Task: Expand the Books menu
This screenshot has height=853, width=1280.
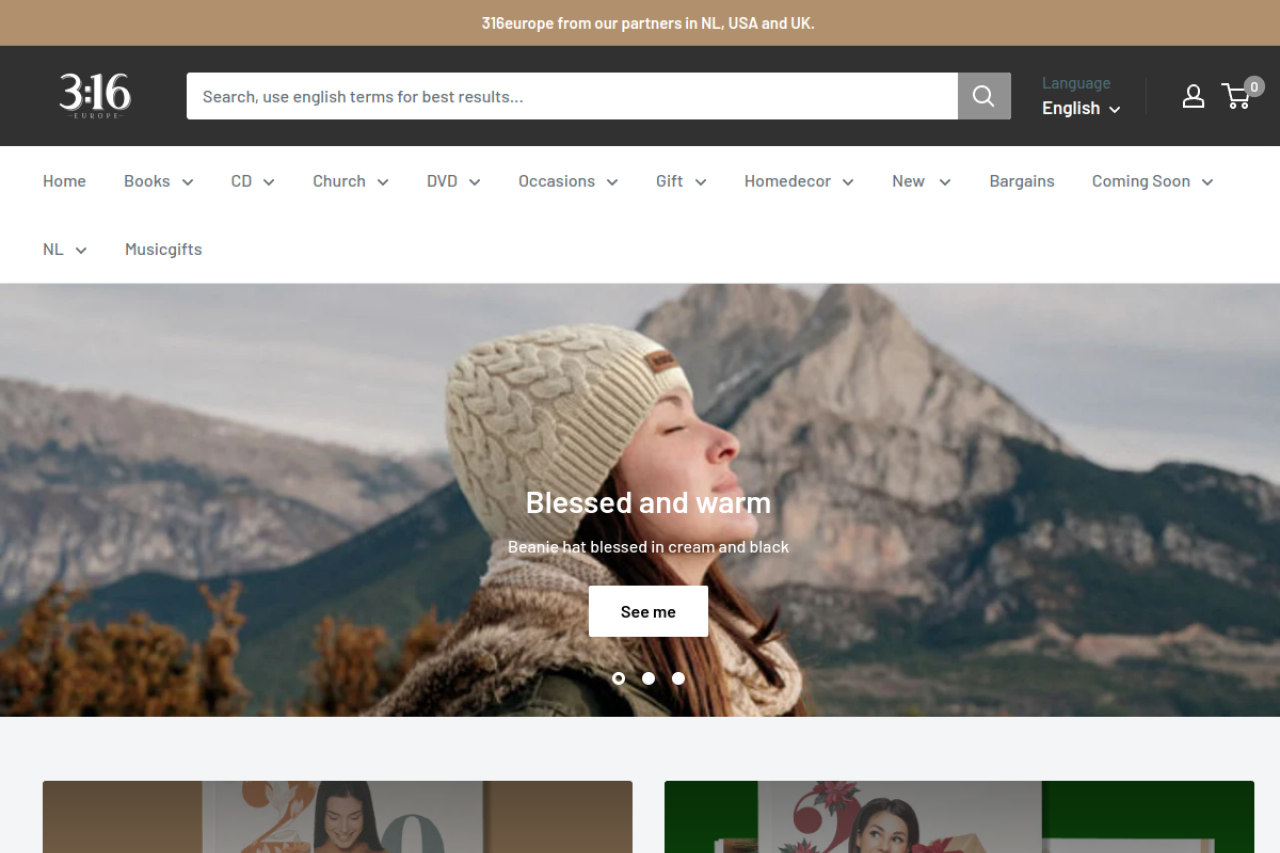Action: tap(158, 181)
